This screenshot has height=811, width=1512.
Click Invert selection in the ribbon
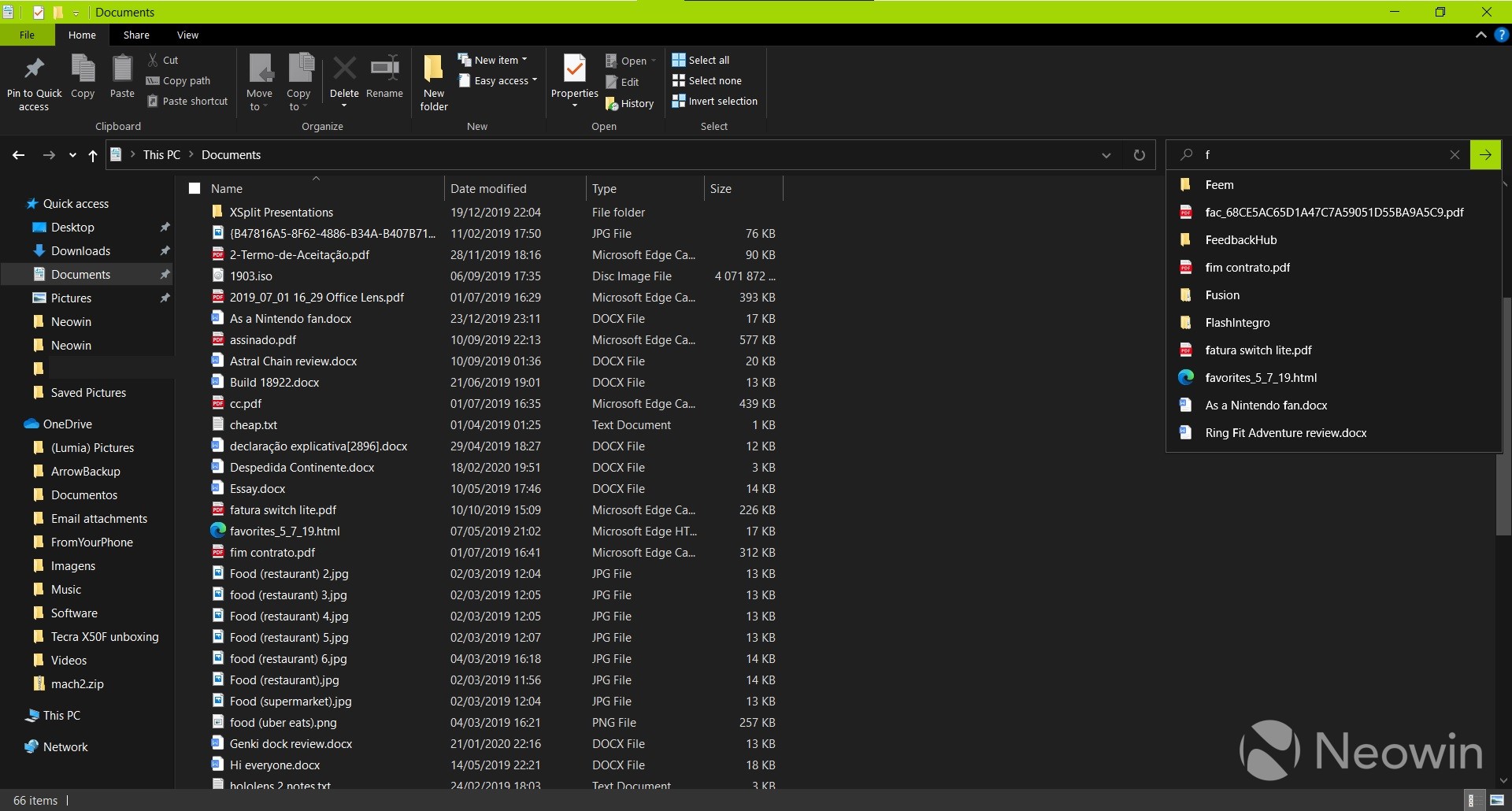click(715, 101)
